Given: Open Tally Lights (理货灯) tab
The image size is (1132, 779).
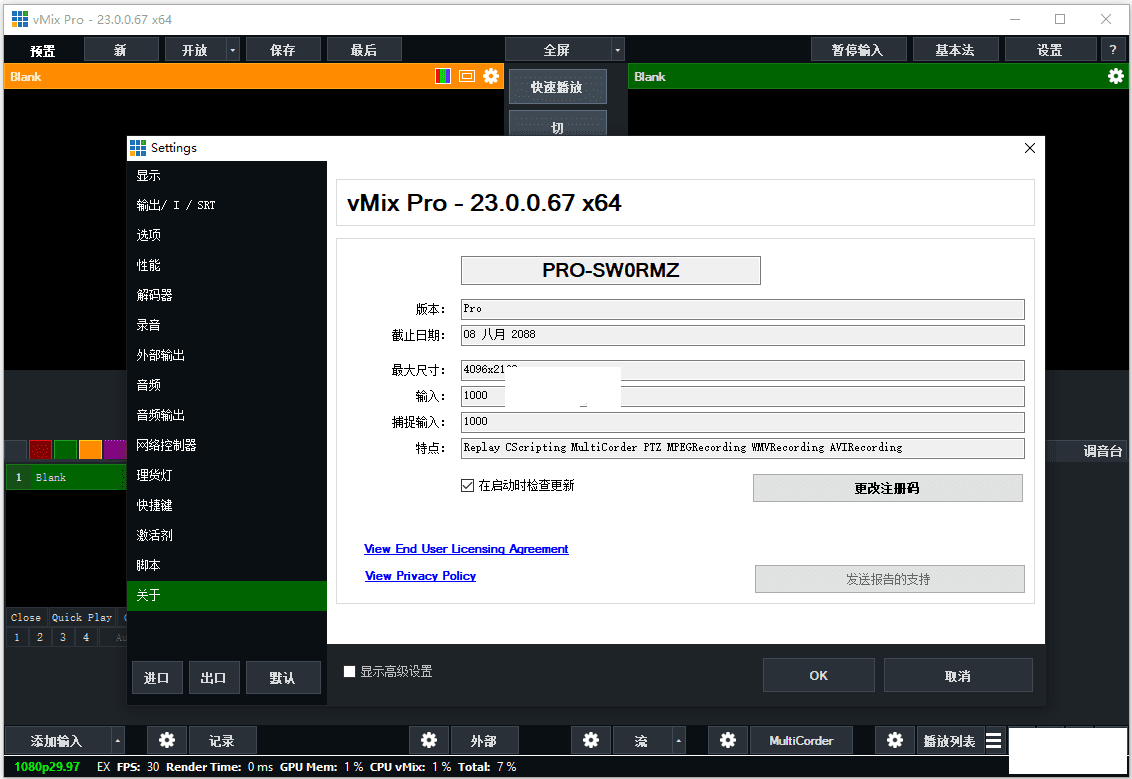Looking at the screenshot, I should click(x=227, y=475).
